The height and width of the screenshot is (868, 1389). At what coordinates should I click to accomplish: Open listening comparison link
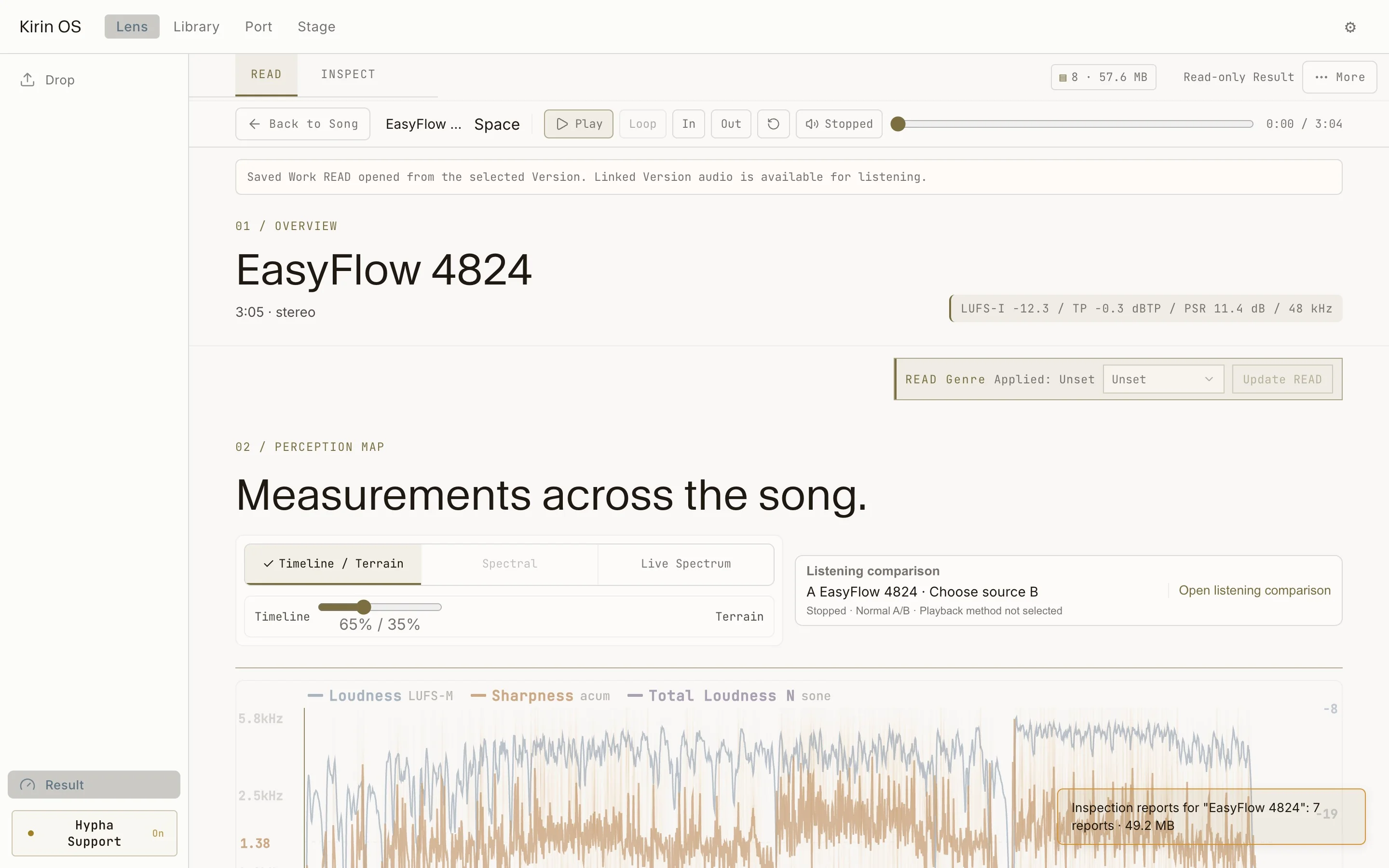pos(1254,591)
